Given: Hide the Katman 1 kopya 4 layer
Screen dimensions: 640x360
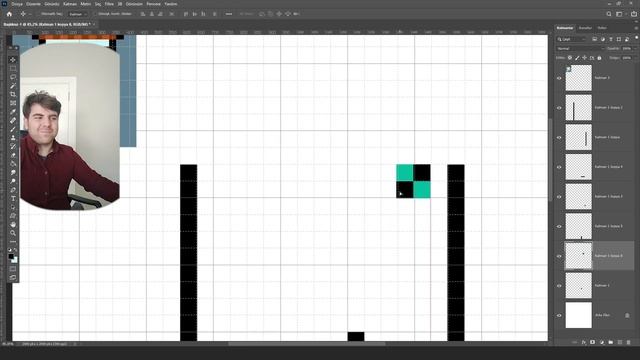Looking at the screenshot, I should click(559, 167).
